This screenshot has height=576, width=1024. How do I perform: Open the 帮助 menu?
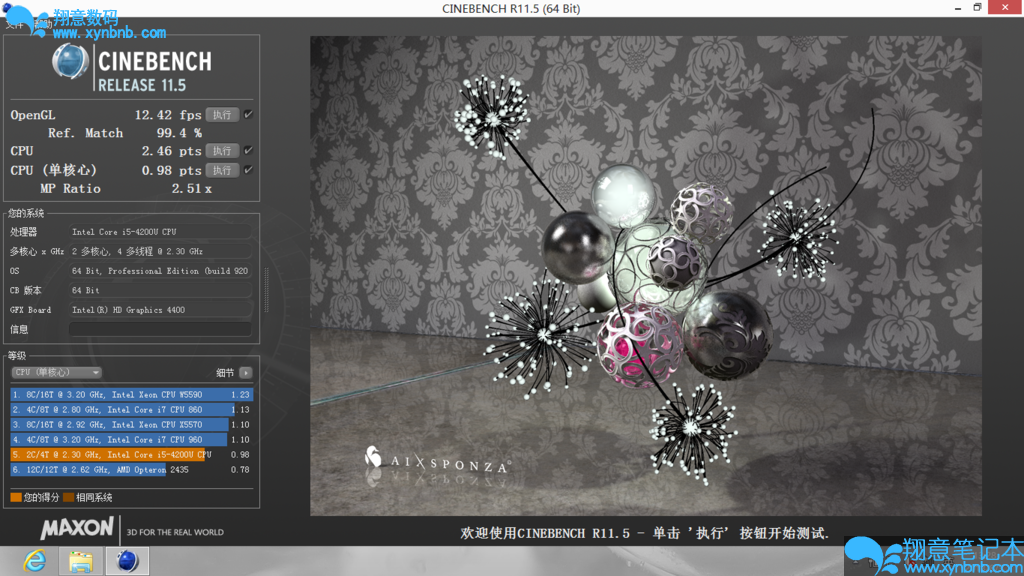tap(43, 24)
